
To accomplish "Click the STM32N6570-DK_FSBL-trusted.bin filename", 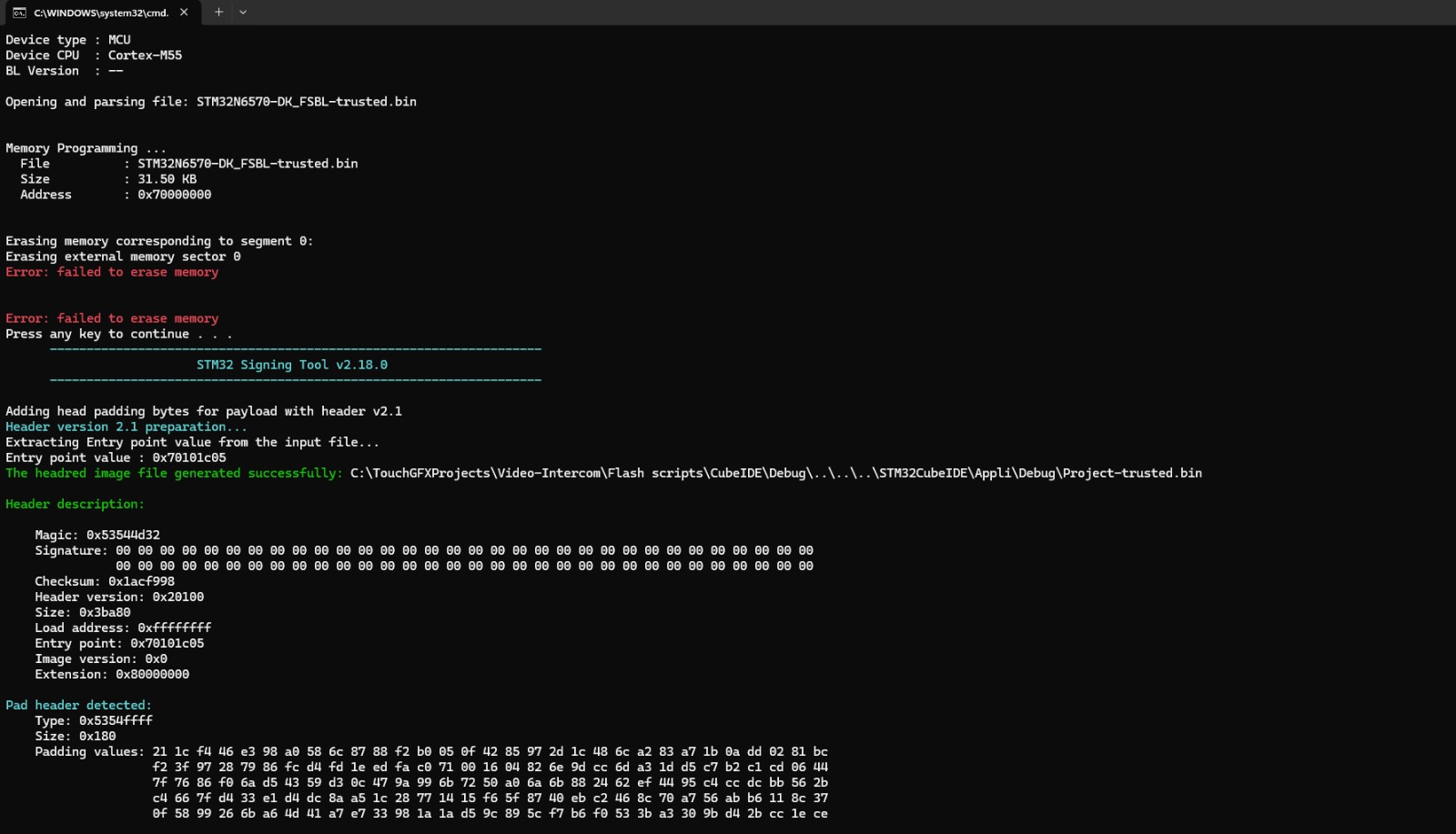I will 246,164.
